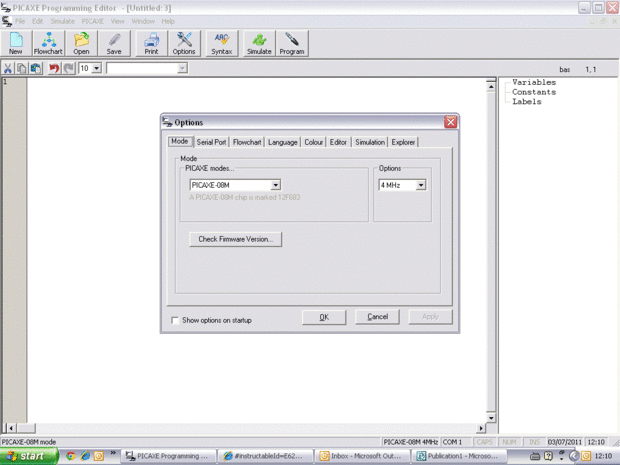Click the Program download icon

[292, 43]
